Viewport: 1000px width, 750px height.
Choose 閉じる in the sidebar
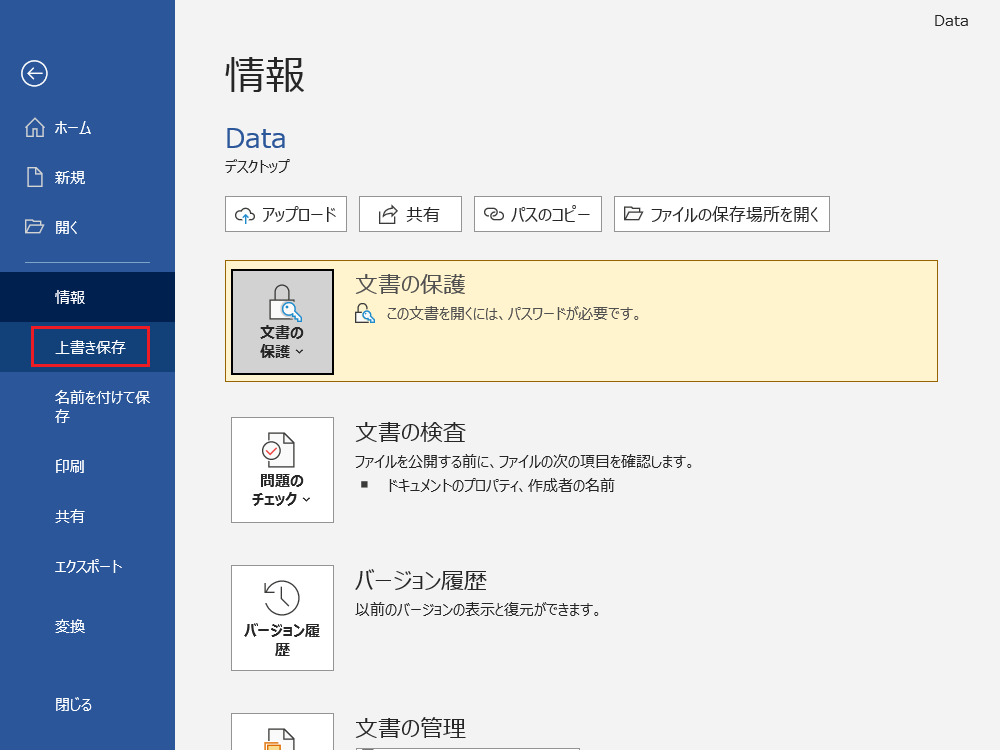87,705
